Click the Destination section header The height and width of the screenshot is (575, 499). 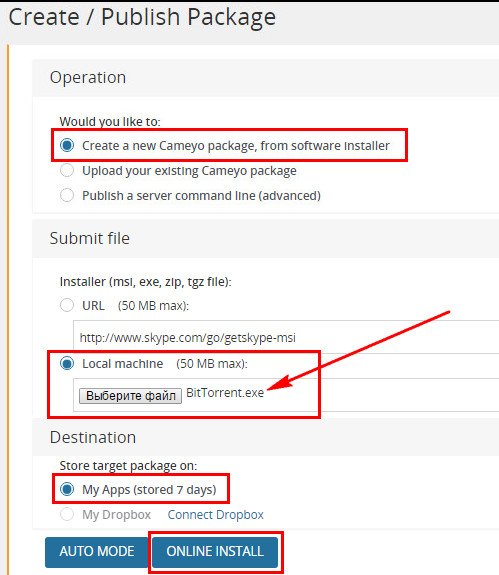[93, 437]
